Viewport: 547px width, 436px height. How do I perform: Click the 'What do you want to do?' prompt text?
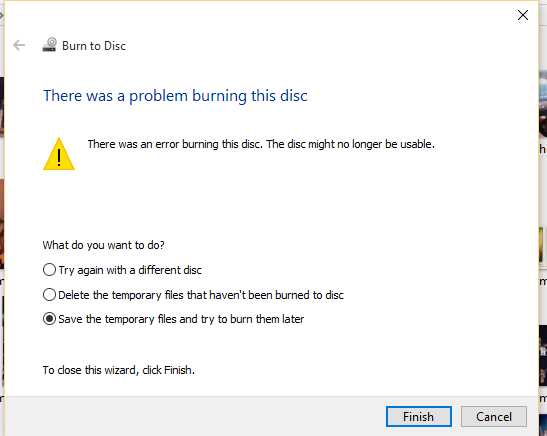coord(103,245)
